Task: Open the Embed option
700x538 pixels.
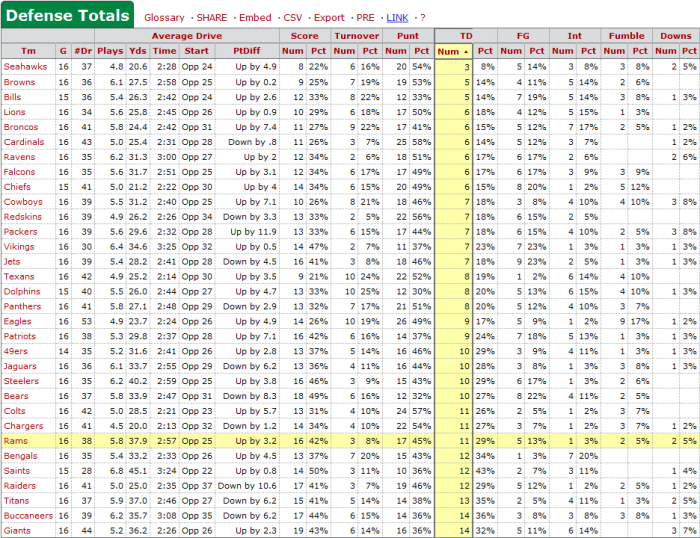Action: (x=255, y=18)
